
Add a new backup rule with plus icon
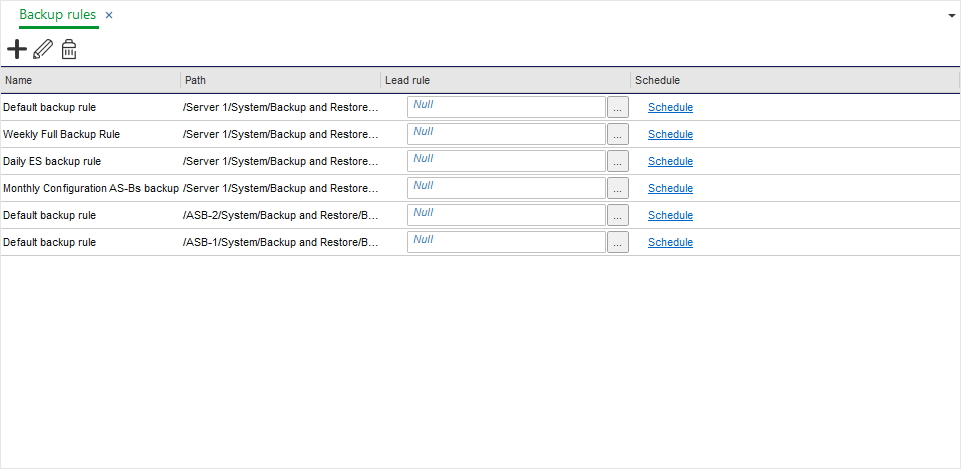tap(17, 49)
